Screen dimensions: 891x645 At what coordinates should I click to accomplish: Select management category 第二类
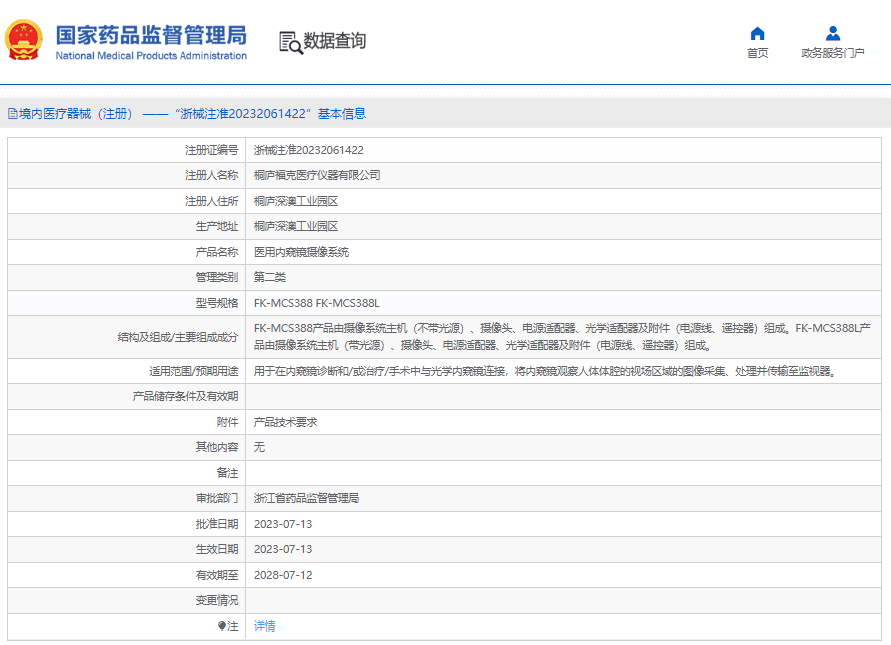(269, 277)
